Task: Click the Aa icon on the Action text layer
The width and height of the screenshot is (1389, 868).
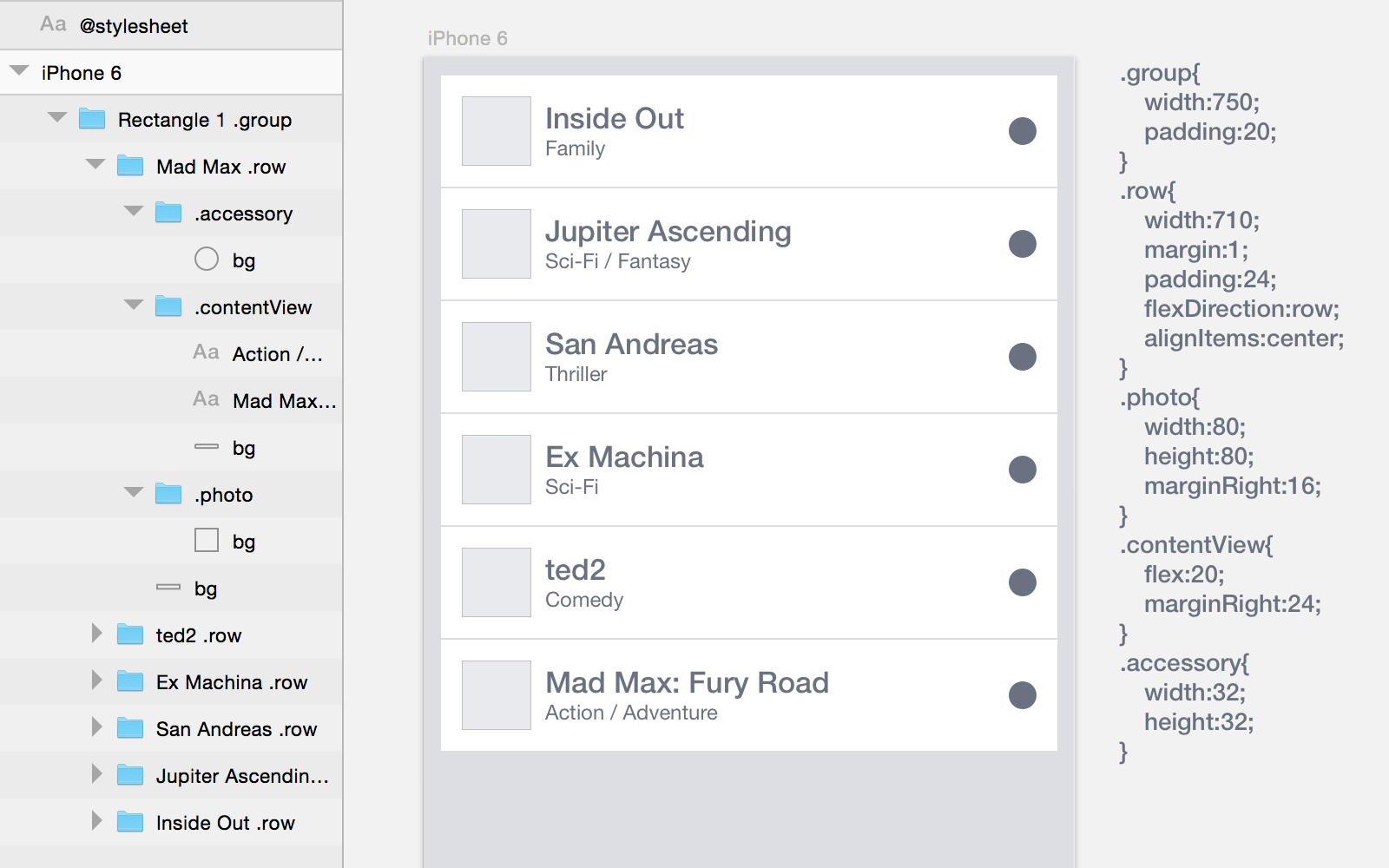Action: tap(207, 353)
